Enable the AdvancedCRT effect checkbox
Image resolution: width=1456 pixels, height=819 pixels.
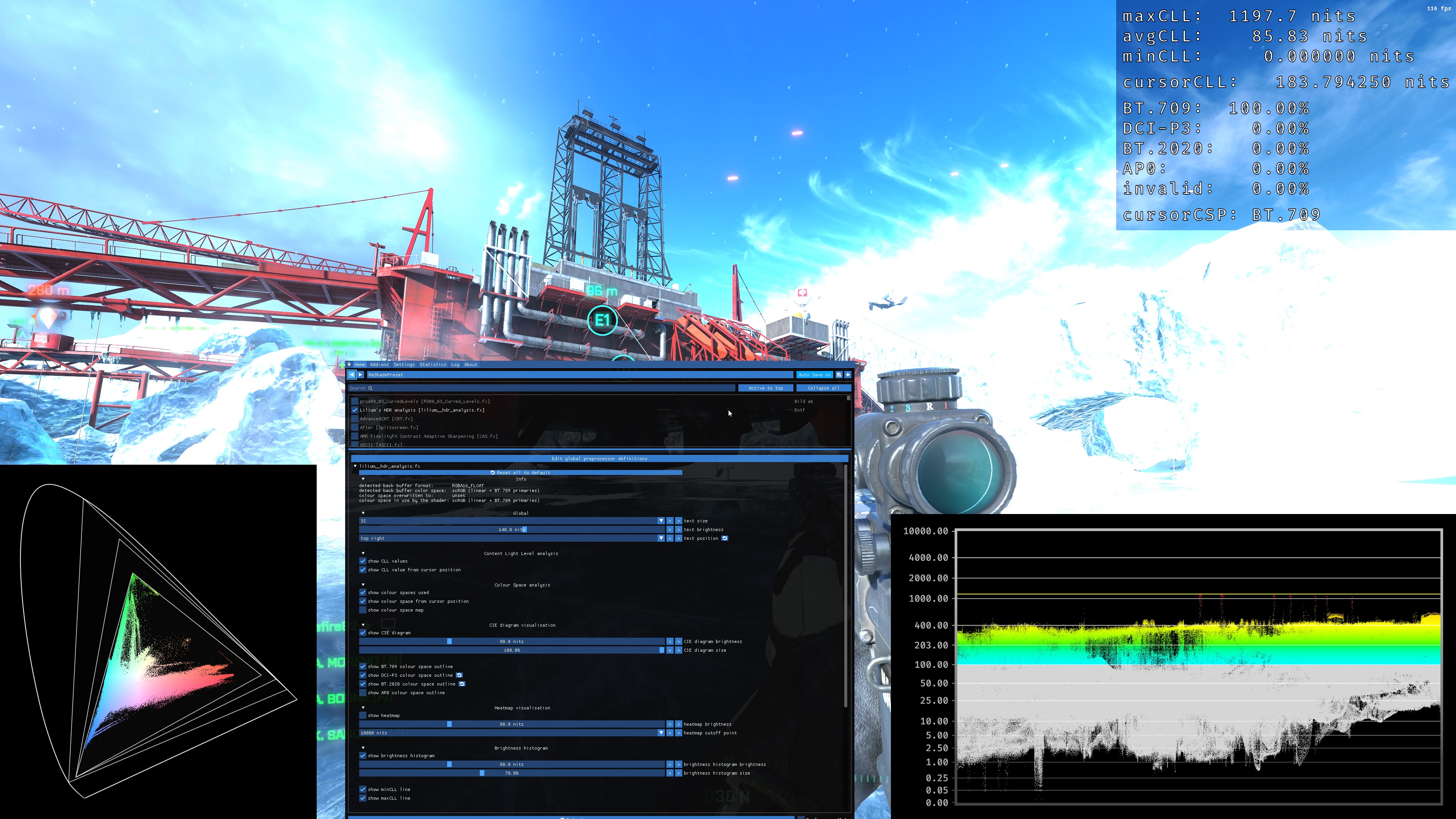click(355, 419)
